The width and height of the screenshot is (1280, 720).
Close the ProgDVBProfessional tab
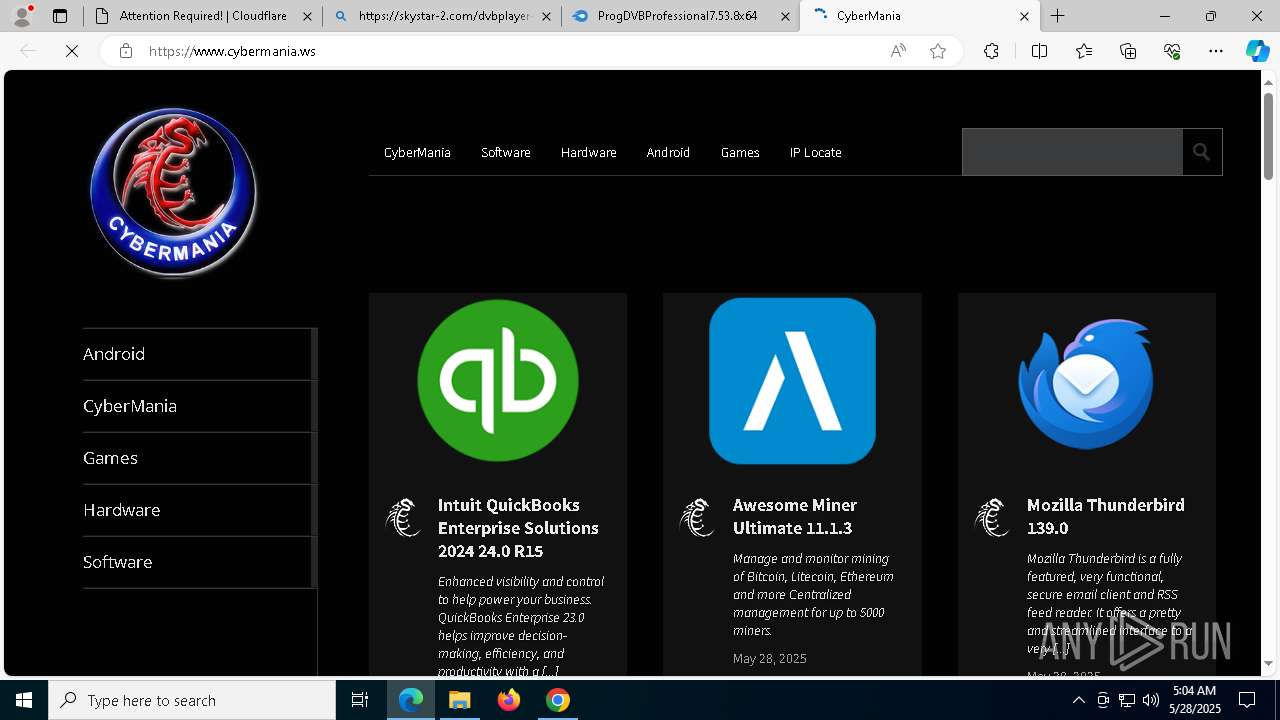click(x=785, y=16)
